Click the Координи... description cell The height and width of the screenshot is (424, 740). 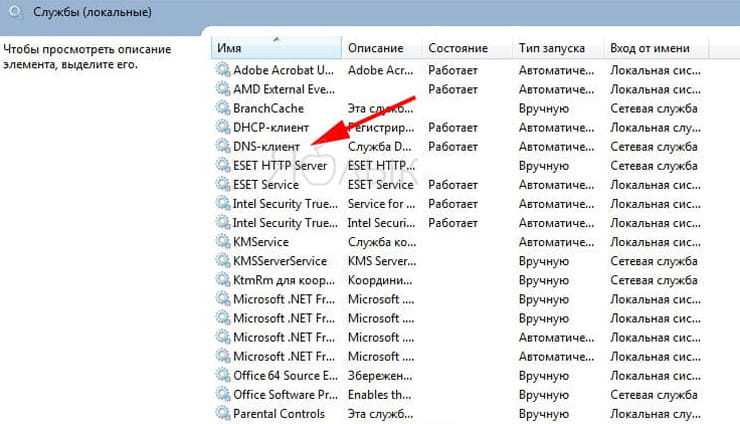[380, 280]
